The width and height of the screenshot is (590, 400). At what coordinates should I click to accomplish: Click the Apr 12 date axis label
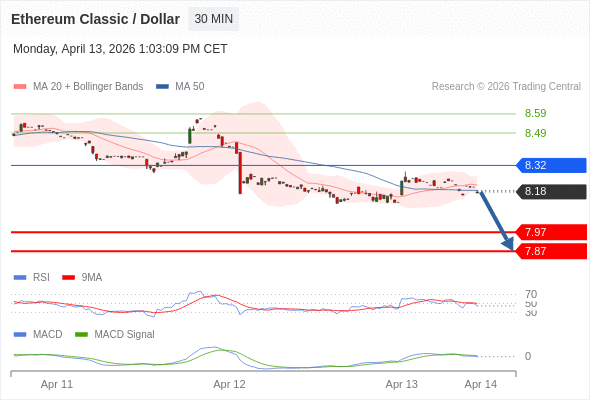coord(229,385)
